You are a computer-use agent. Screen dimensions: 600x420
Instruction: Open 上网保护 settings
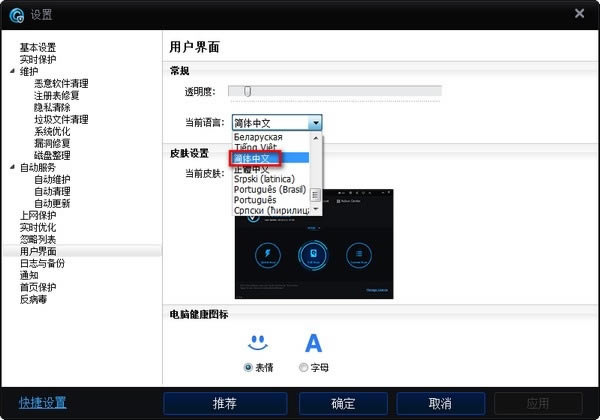(x=38, y=215)
